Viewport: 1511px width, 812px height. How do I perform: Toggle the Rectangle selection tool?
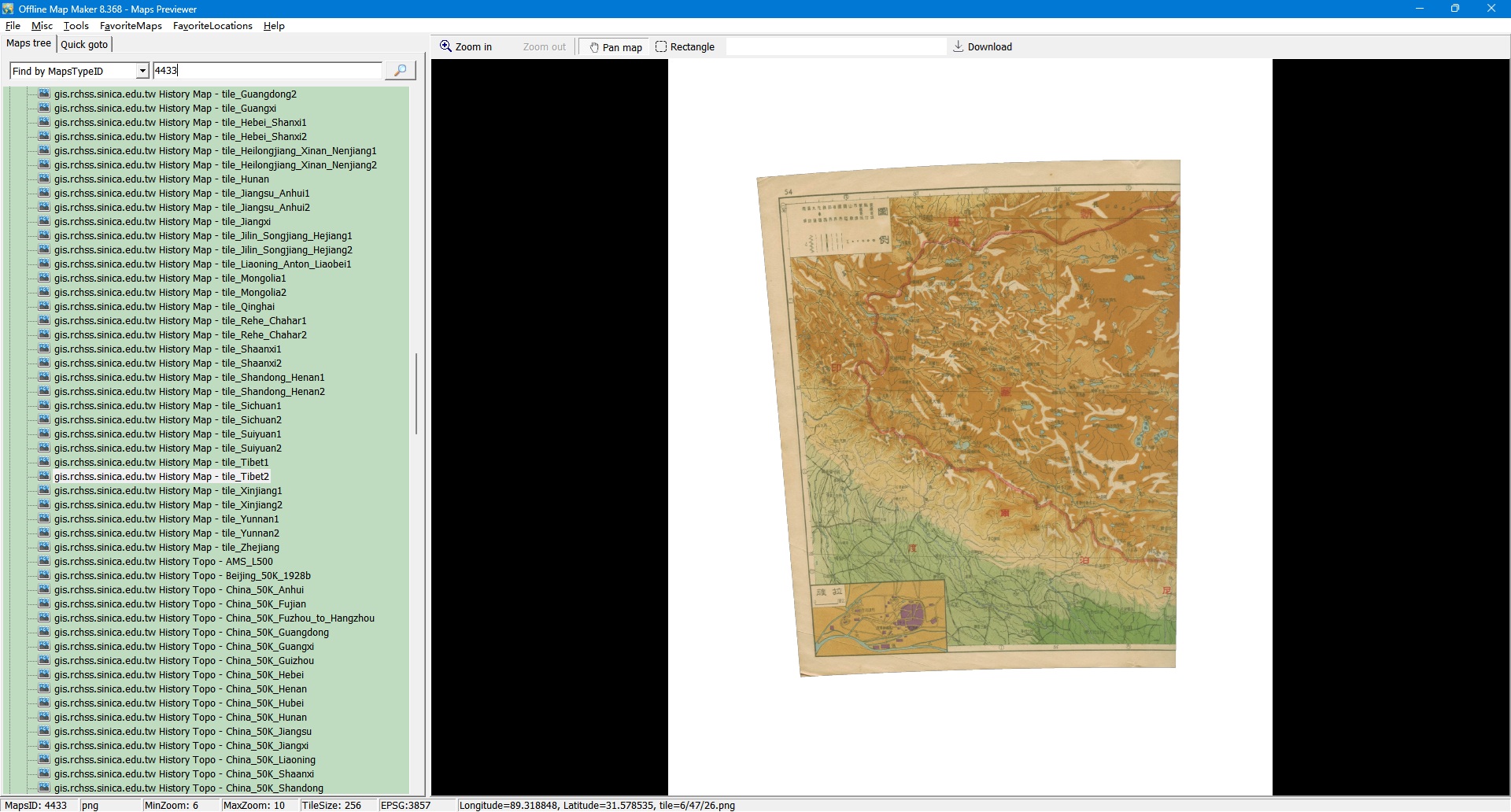(x=685, y=47)
